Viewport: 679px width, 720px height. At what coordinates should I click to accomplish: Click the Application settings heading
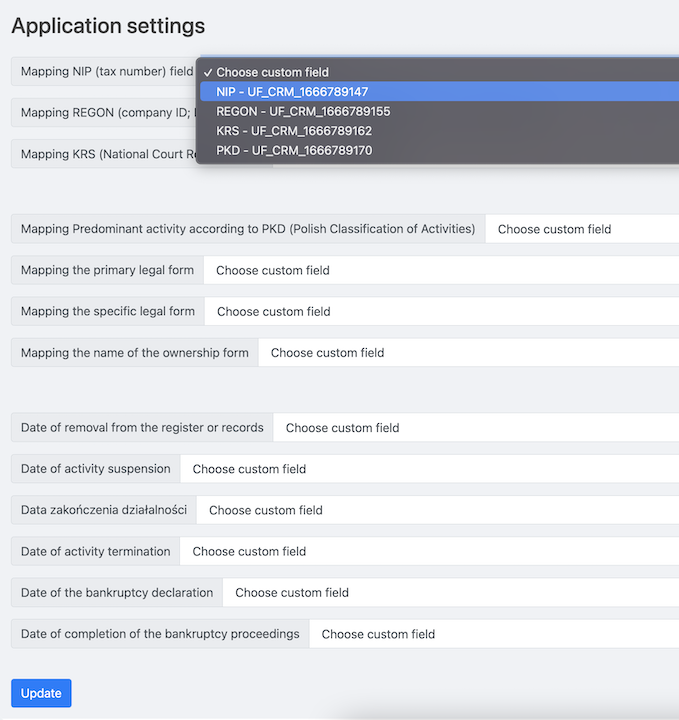pyautogui.click(x=108, y=26)
